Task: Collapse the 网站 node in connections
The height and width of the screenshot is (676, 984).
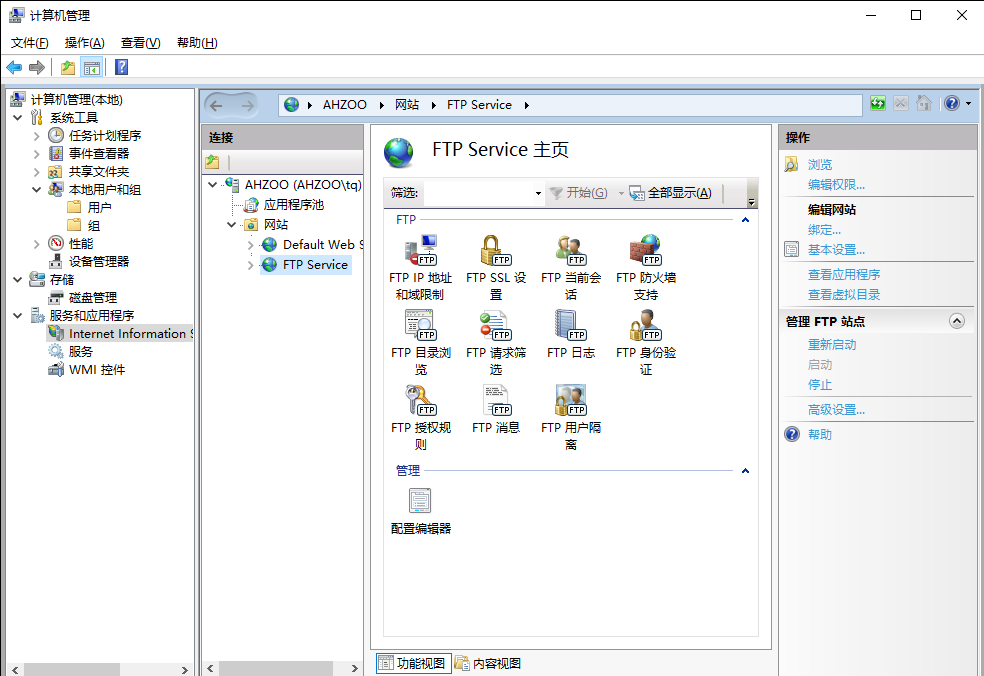Action: point(232,225)
